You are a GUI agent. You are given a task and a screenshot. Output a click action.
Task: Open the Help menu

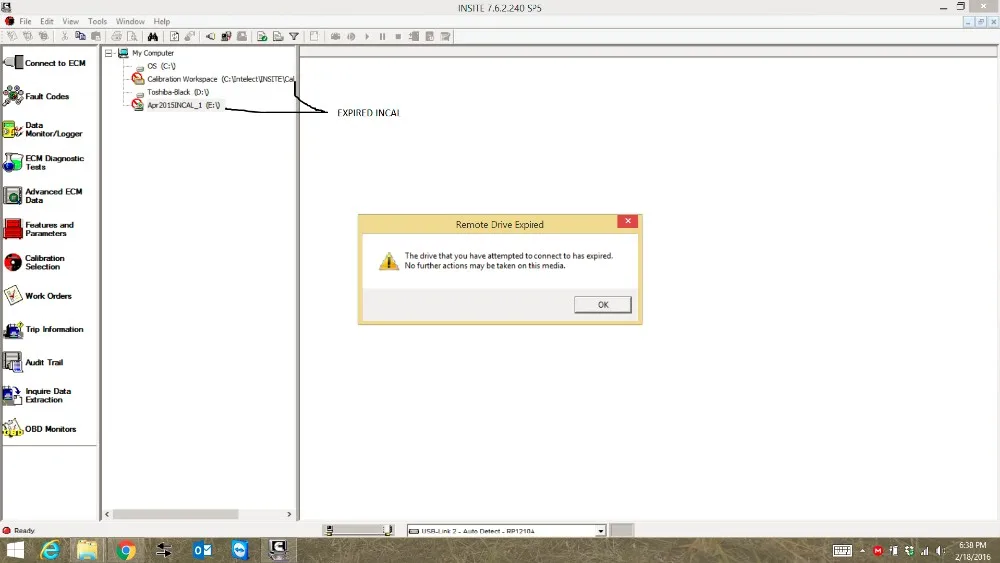[162, 21]
